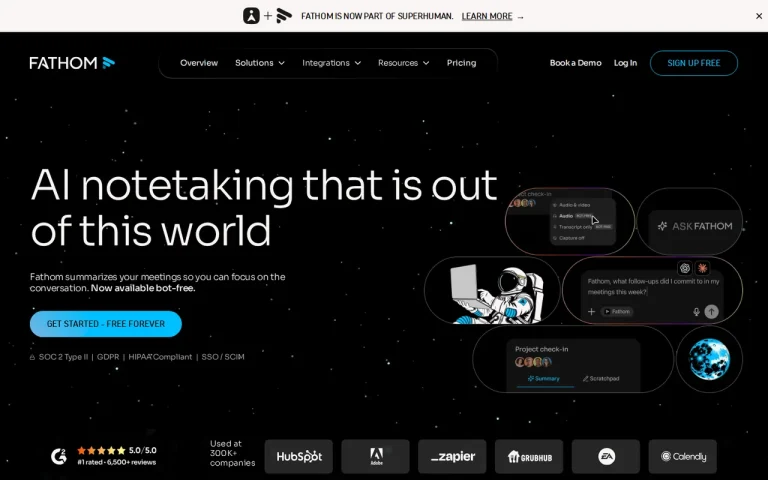Click the 'Now available bot-free.' text
The image size is (768, 480).
tap(143, 288)
